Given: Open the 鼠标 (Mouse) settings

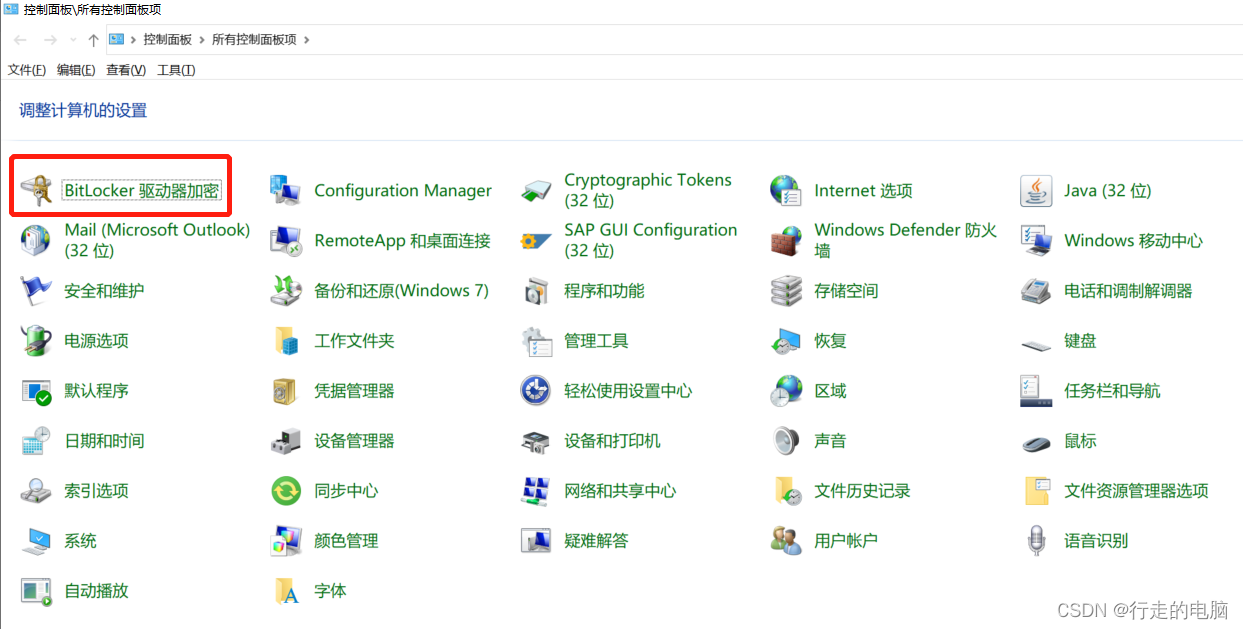Looking at the screenshot, I should click(x=1080, y=440).
